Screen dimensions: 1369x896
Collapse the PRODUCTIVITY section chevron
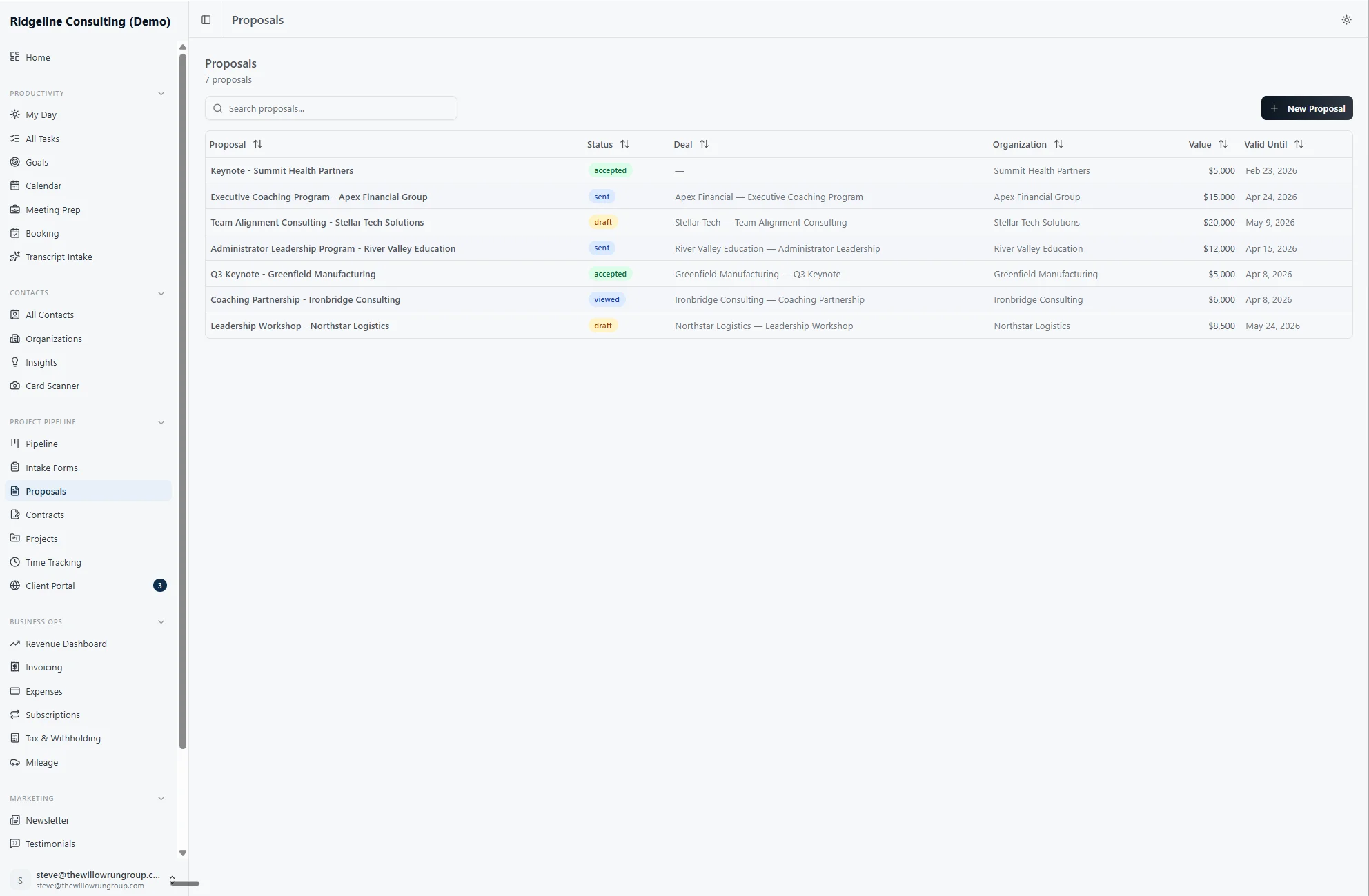click(161, 93)
